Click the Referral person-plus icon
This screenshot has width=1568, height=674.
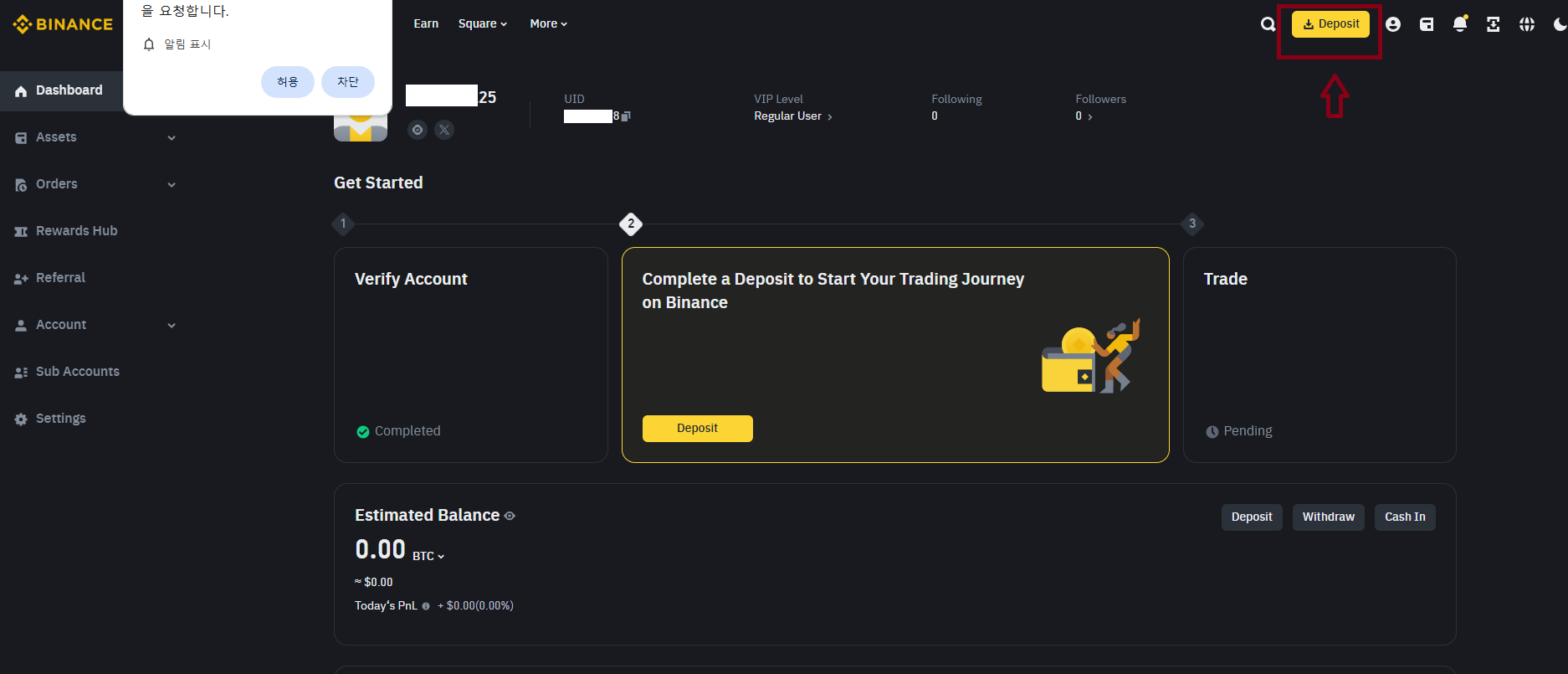coord(21,279)
